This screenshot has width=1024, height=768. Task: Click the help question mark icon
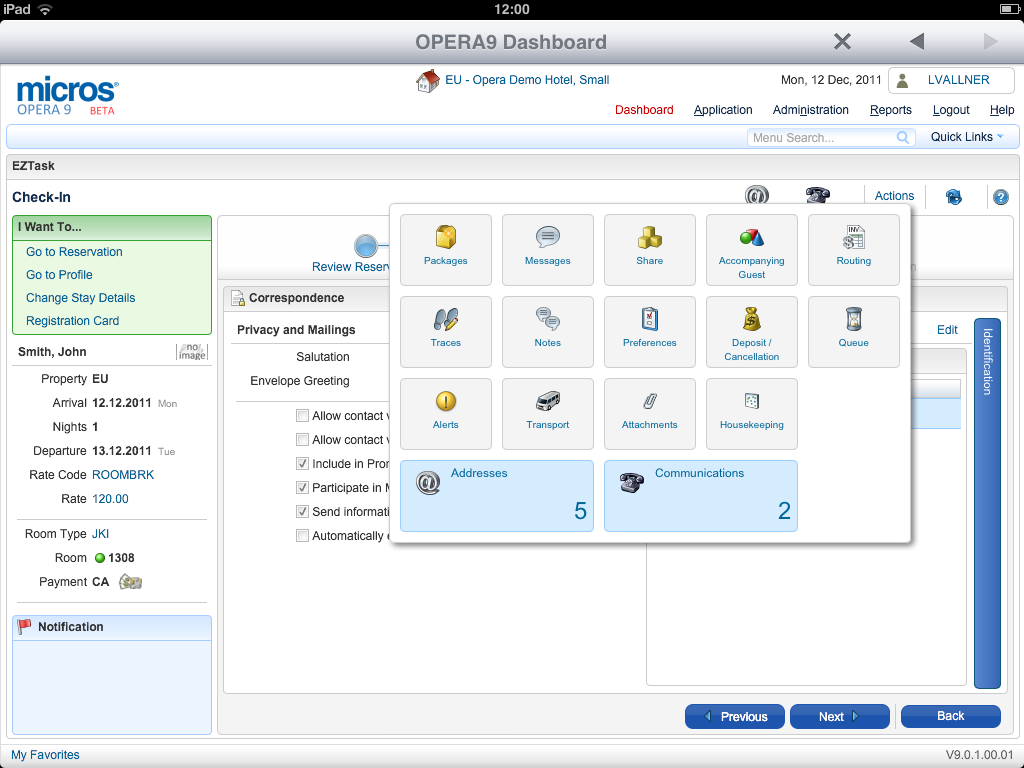[x=1000, y=197]
